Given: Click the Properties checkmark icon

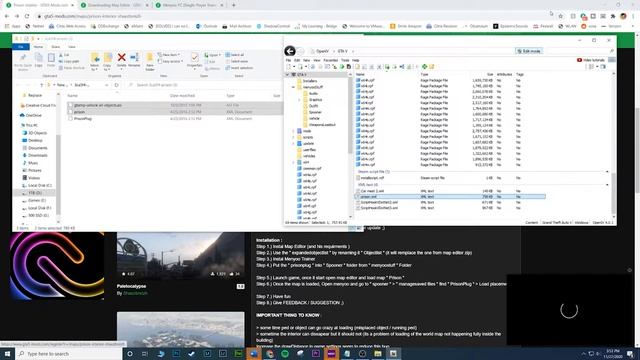Looking at the screenshot, I should click(x=194, y=57).
